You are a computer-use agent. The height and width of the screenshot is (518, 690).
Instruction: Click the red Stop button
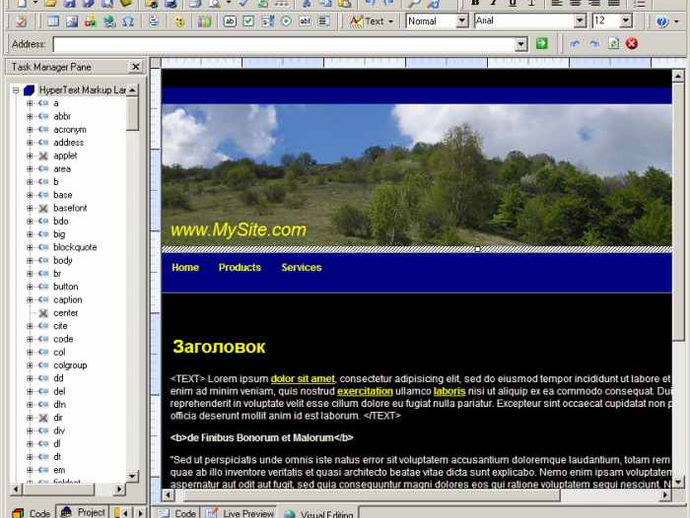coord(632,44)
